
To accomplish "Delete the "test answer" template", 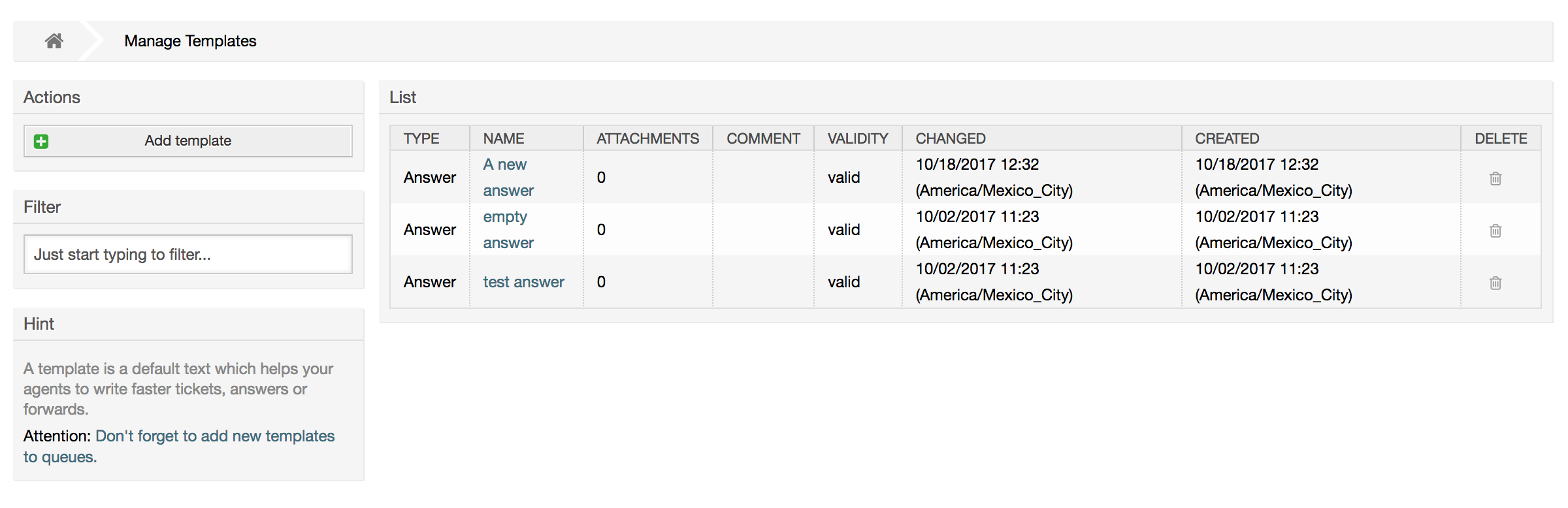I will click(x=1495, y=283).
